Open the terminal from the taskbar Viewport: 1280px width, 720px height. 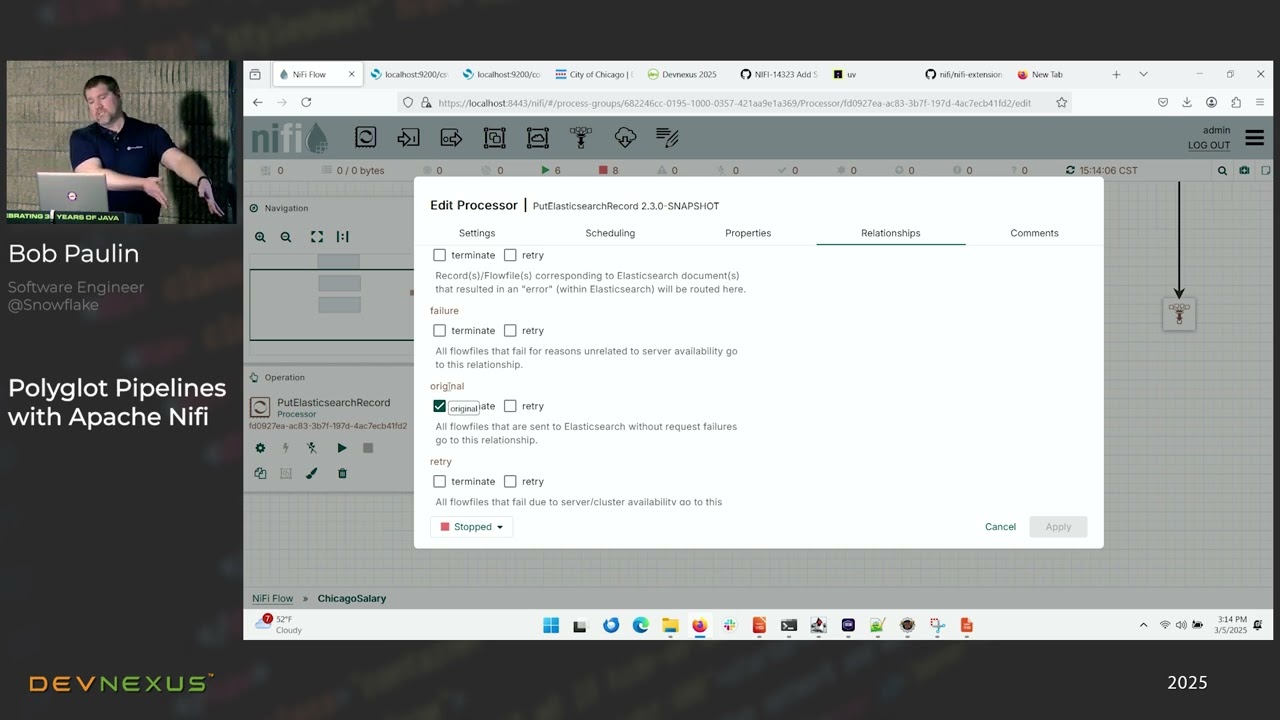pos(789,626)
